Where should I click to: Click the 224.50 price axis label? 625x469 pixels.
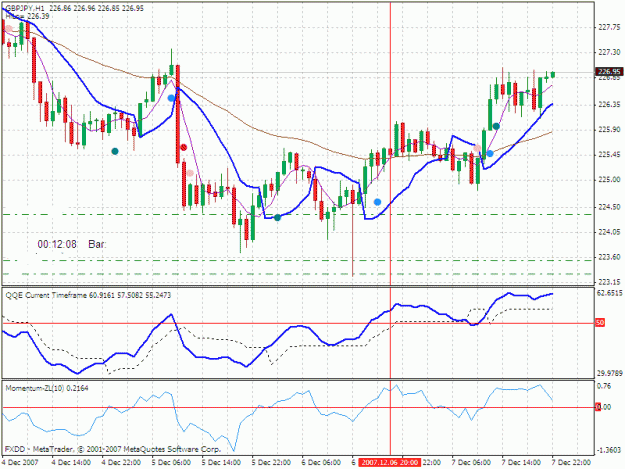[609, 207]
